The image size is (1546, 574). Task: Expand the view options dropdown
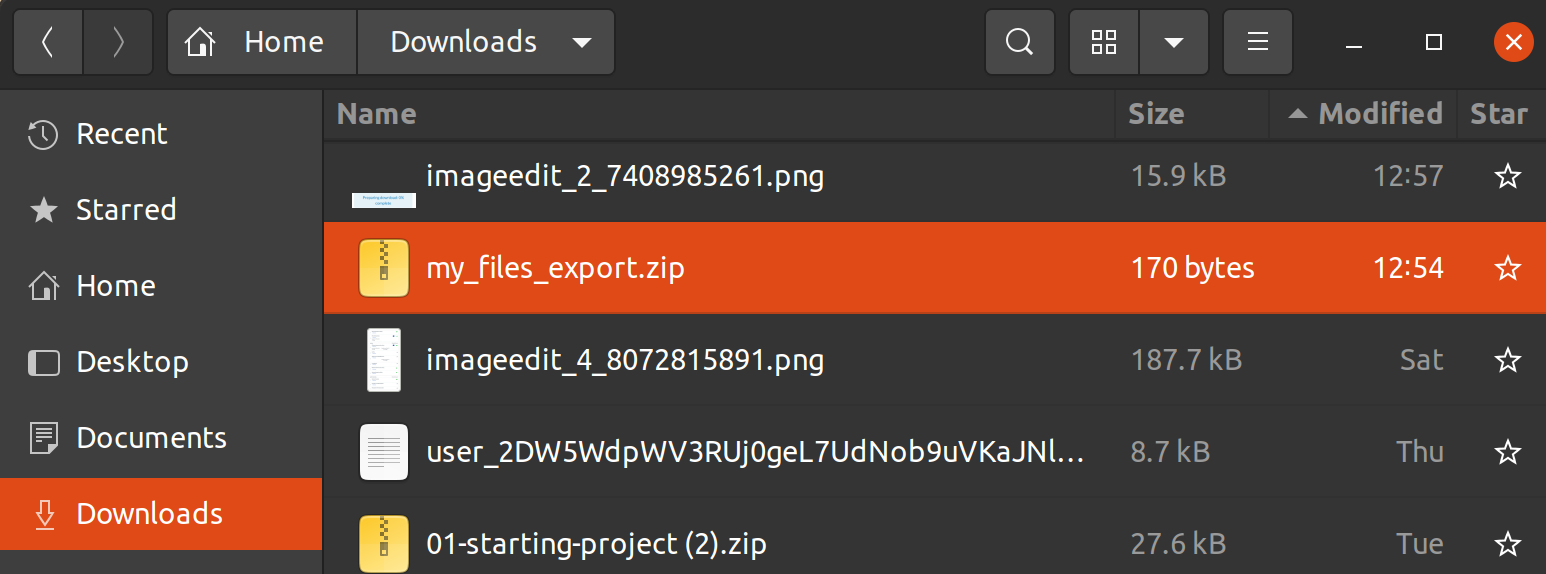click(1174, 42)
